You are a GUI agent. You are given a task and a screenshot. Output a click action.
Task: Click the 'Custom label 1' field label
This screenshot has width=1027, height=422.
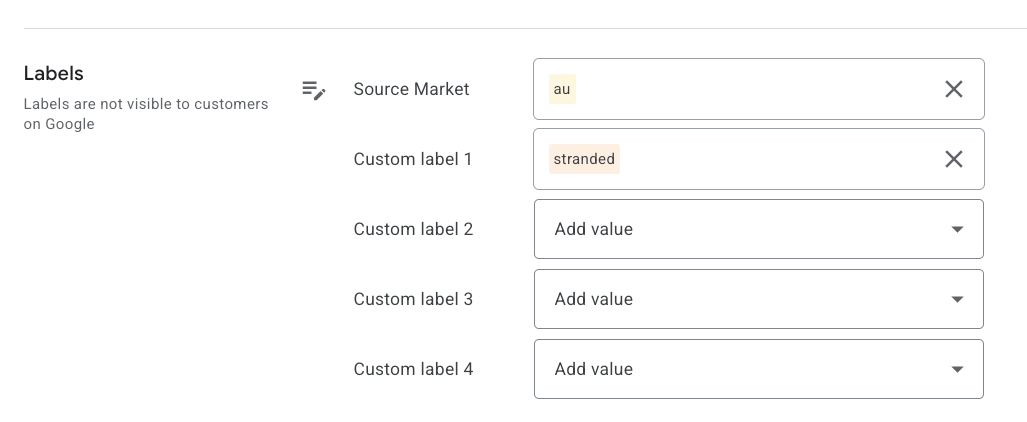click(x=413, y=159)
